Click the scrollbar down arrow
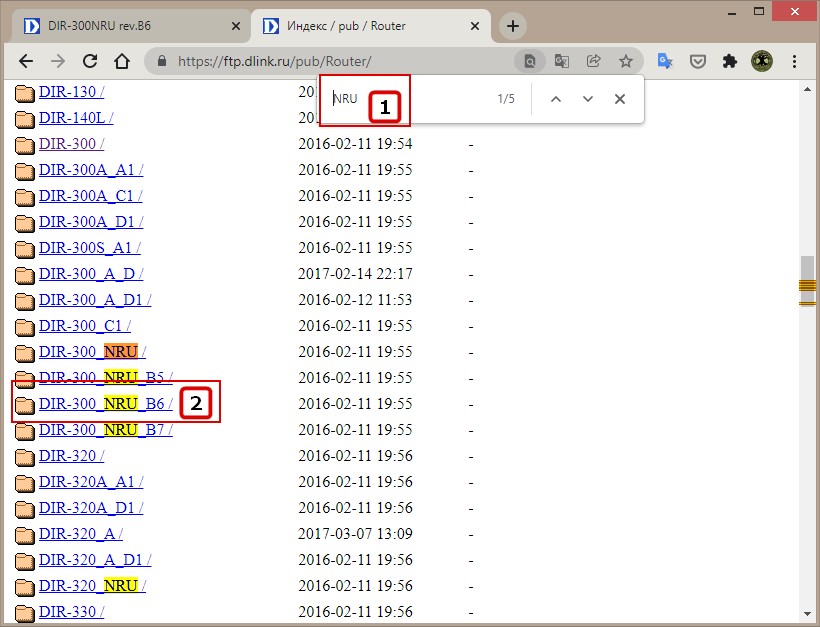The height and width of the screenshot is (627, 820). [x=807, y=614]
